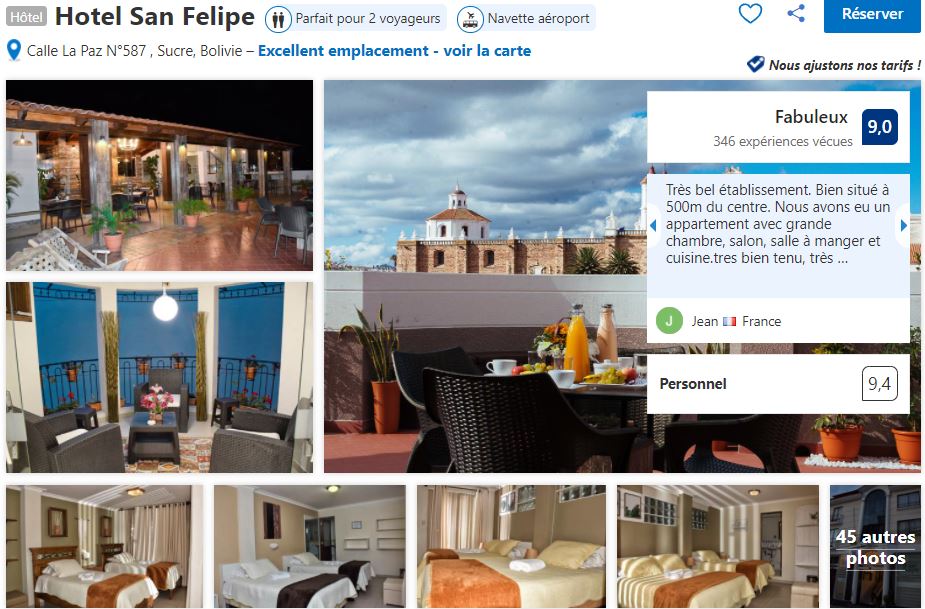Click the two travelers icon
The image size is (925, 609).
pos(278,19)
